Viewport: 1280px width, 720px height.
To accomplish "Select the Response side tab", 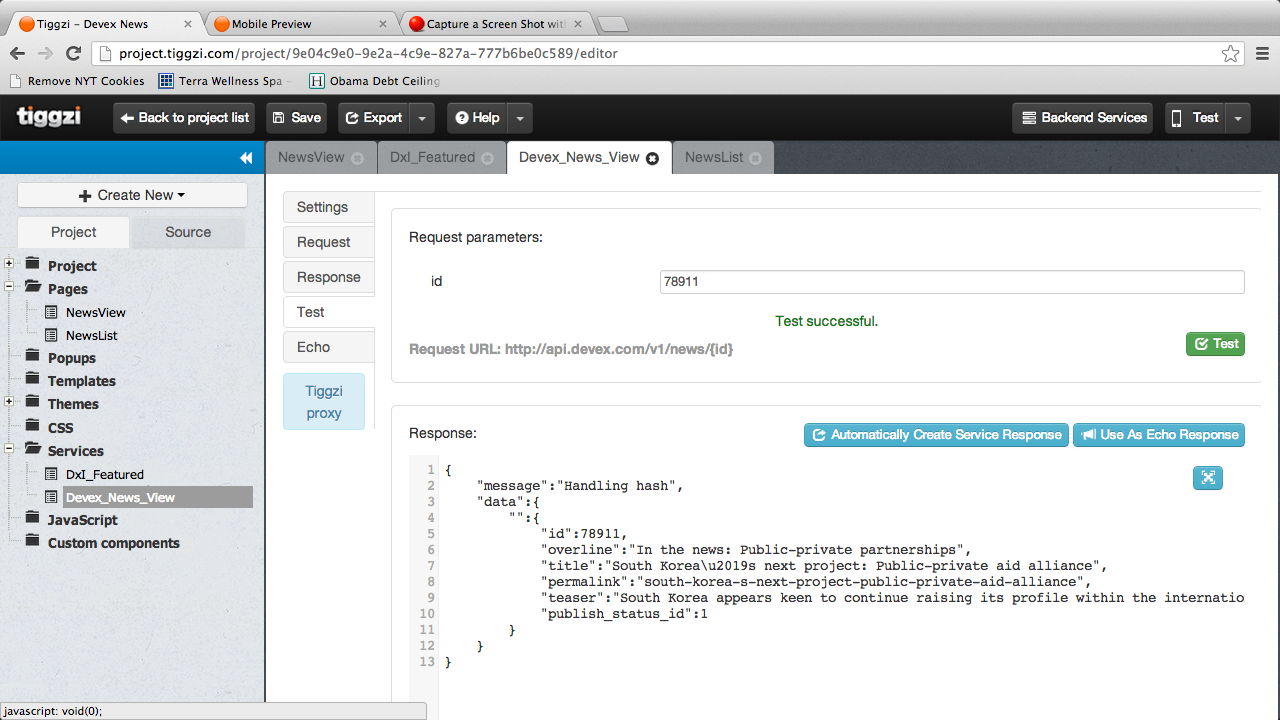I will [x=328, y=277].
